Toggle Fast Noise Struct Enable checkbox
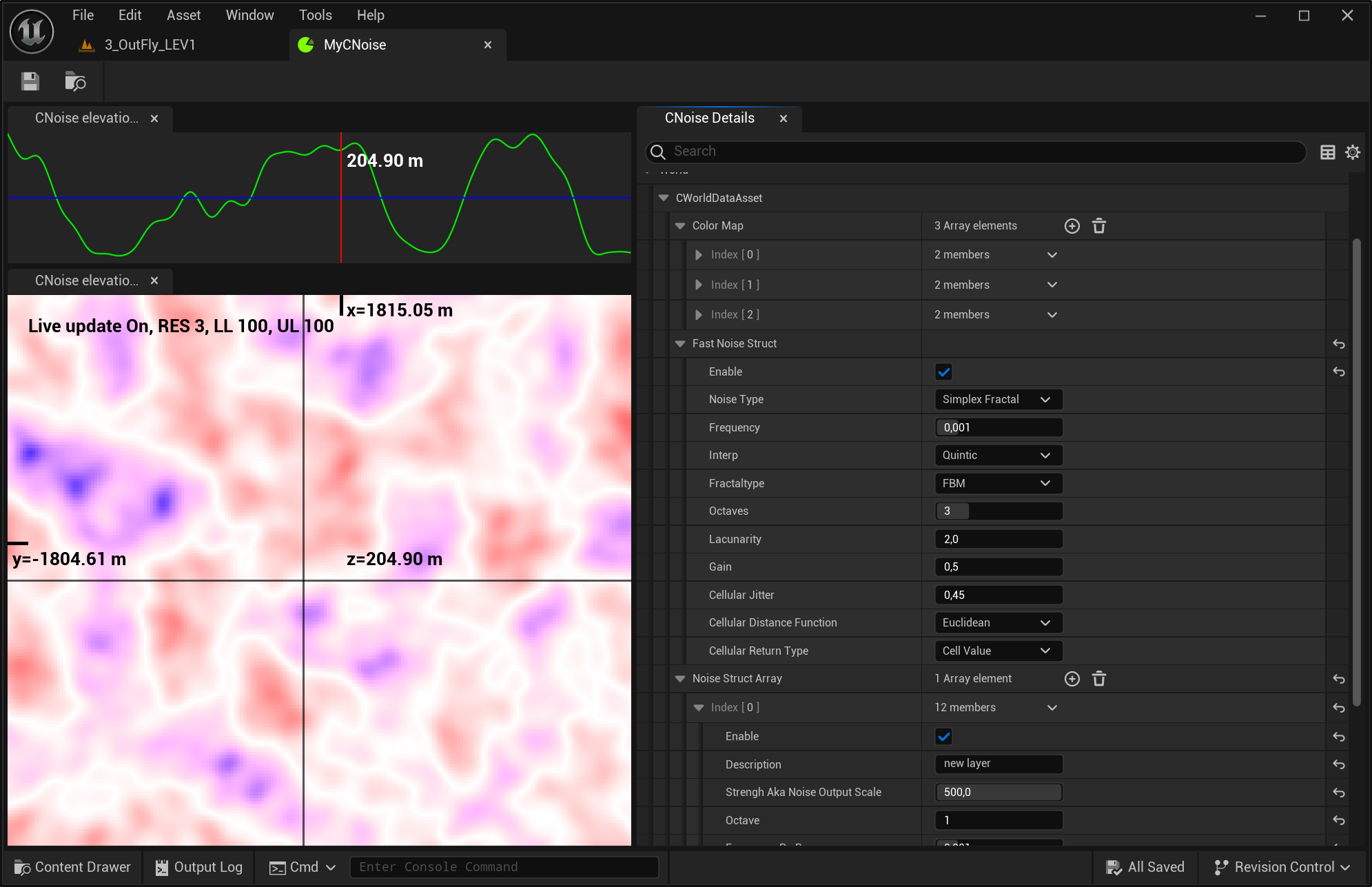 (943, 372)
